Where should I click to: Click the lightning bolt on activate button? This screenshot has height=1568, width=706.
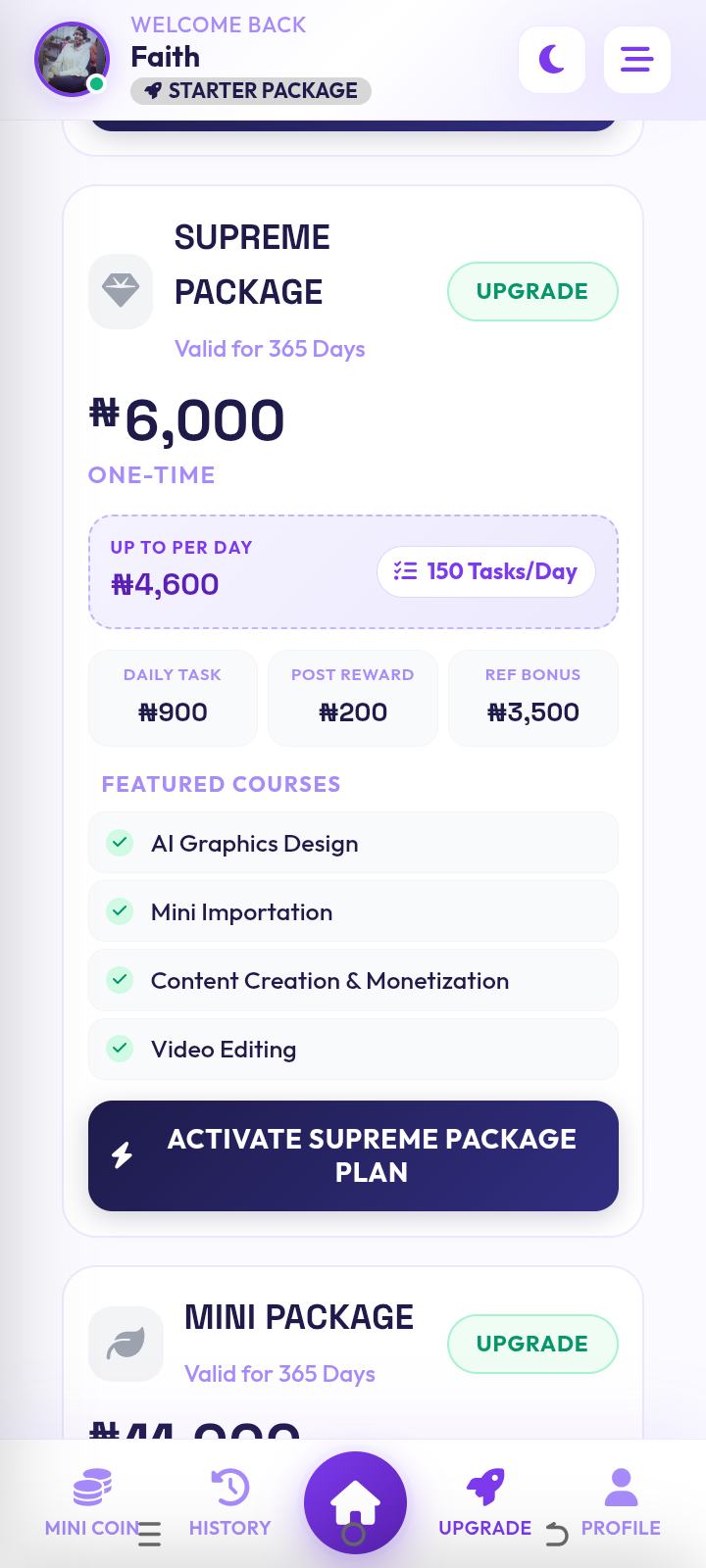coord(122,1155)
